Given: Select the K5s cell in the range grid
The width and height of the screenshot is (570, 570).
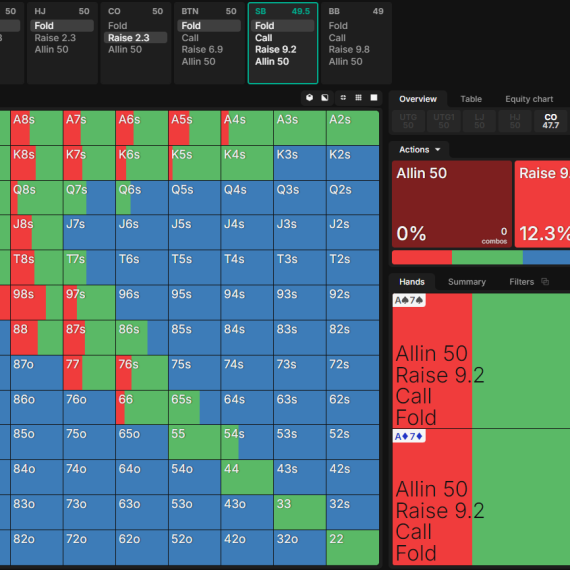Looking at the screenshot, I should pyautogui.click(x=194, y=163).
